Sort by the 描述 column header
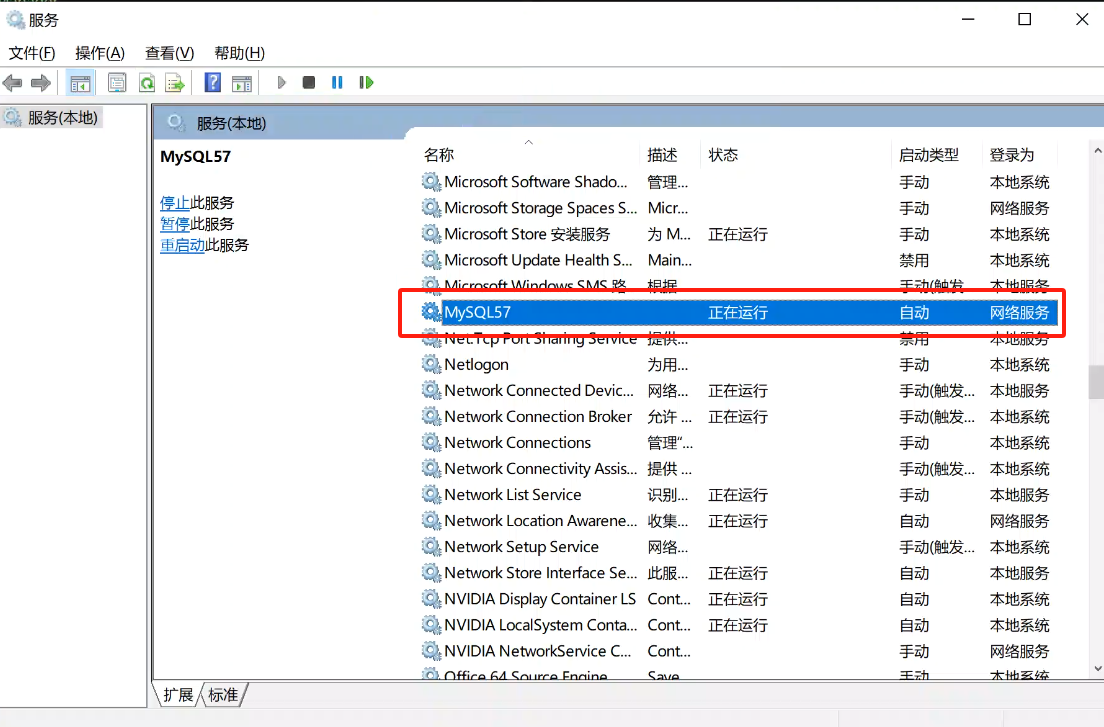1104x727 pixels. pos(670,155)
